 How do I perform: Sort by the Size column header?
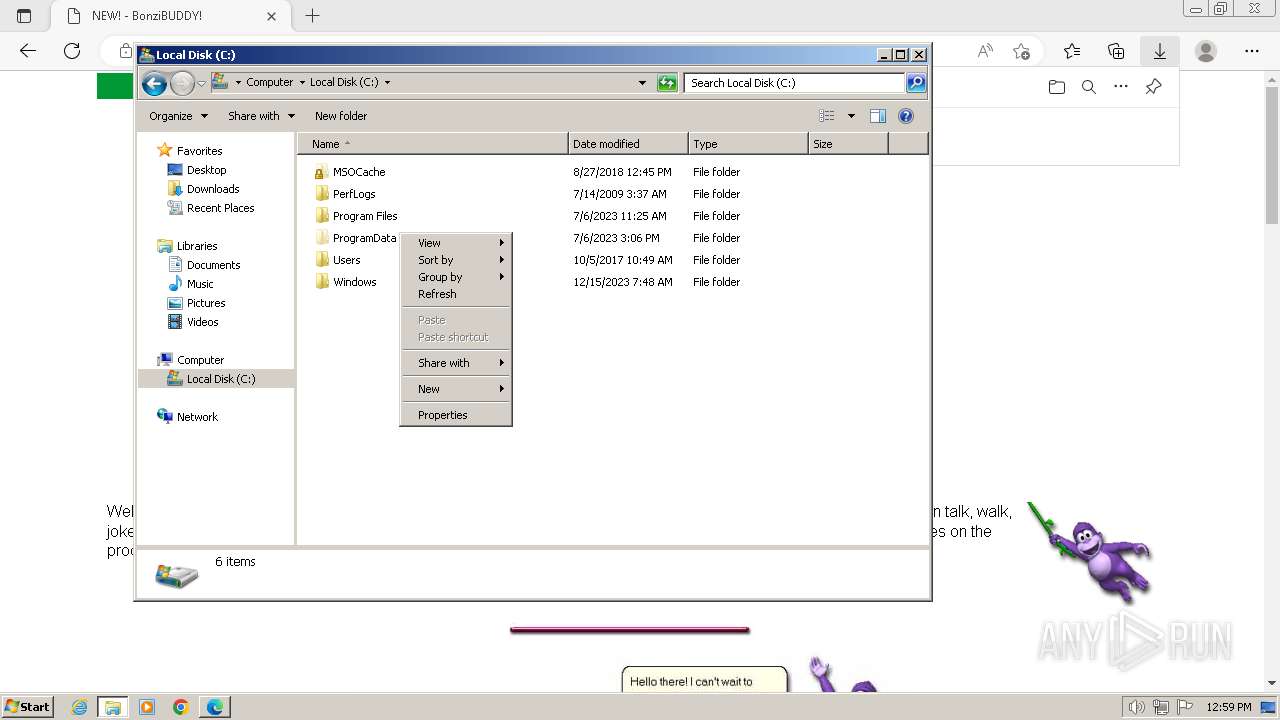click(848, 144)
